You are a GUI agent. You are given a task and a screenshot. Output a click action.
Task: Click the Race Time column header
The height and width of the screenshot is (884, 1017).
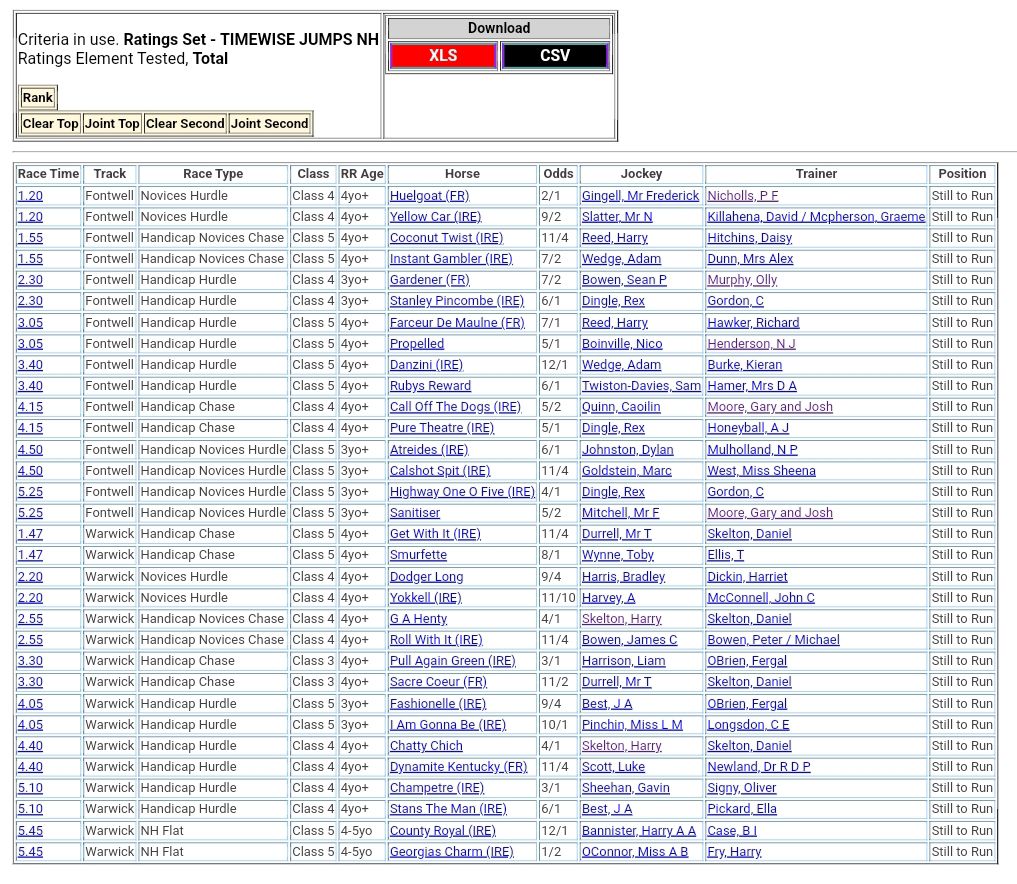[x=48, y=174]
